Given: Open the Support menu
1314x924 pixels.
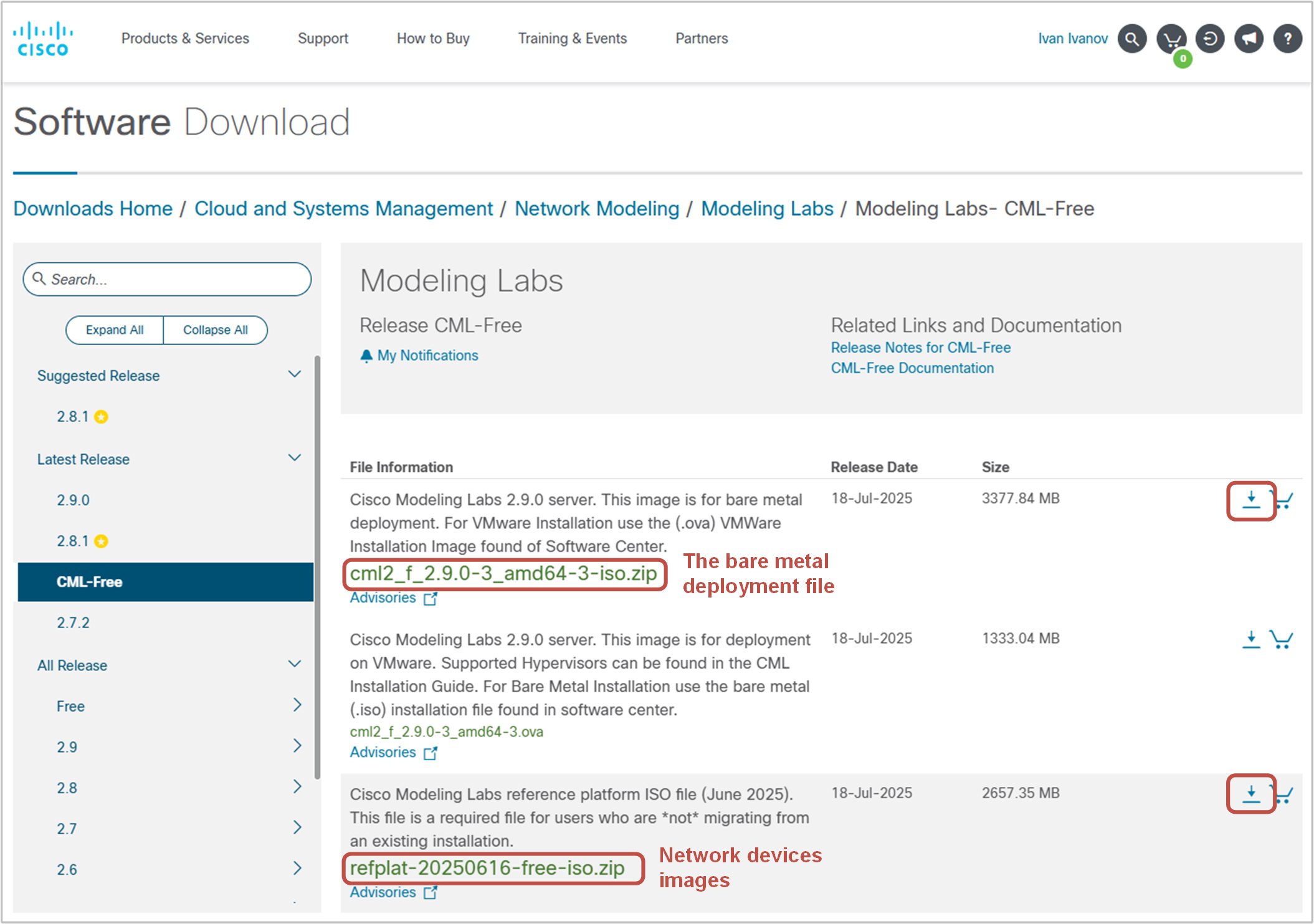Looking at the screenshot, I should click(x=323, y=39).
